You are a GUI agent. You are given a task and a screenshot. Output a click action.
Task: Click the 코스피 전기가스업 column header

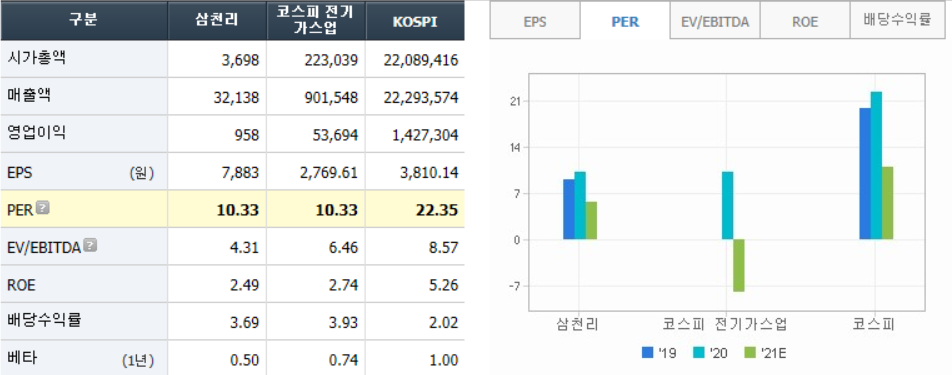pos(316,21)
